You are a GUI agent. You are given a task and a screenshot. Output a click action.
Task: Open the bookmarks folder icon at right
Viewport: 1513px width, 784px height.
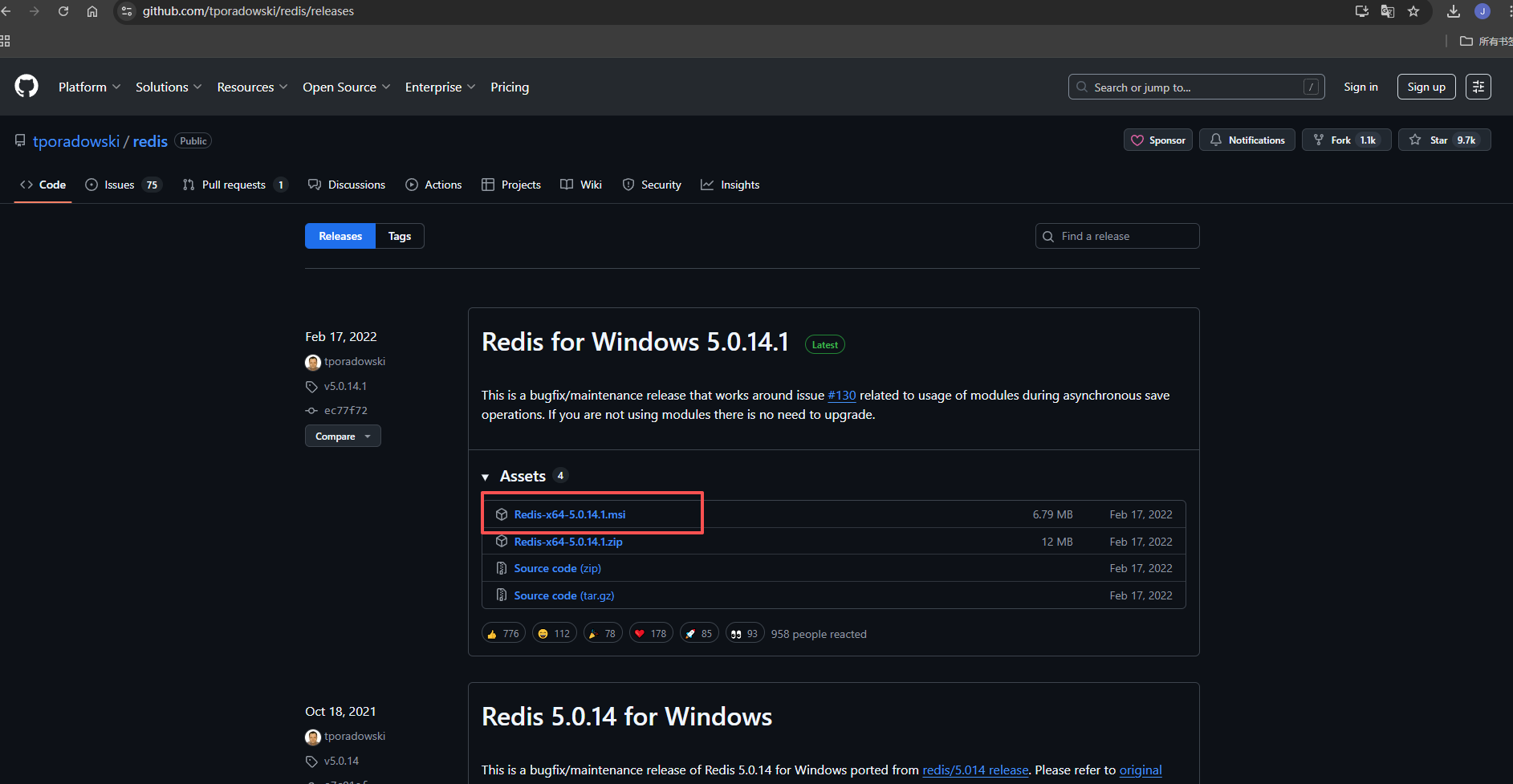tap(1466, 41)
